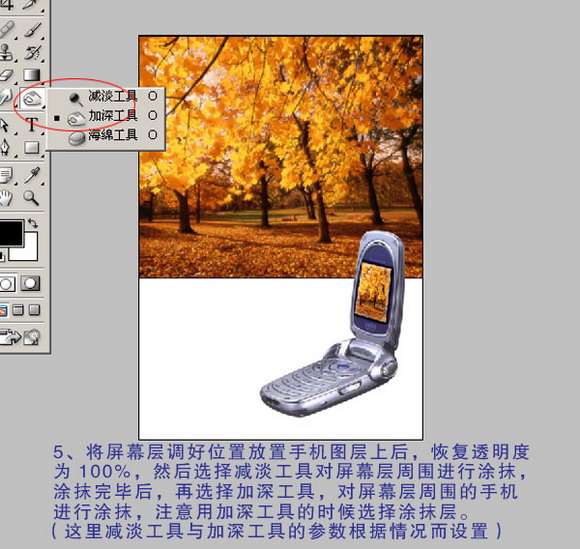
Task: Select the Eyedropper tool
Action: click(33, 175)
